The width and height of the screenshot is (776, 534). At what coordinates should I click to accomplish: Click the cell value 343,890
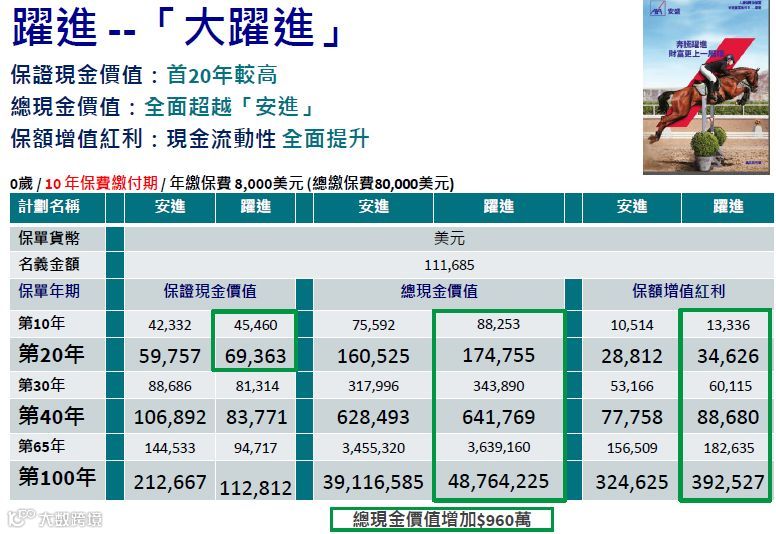(499, 386)
